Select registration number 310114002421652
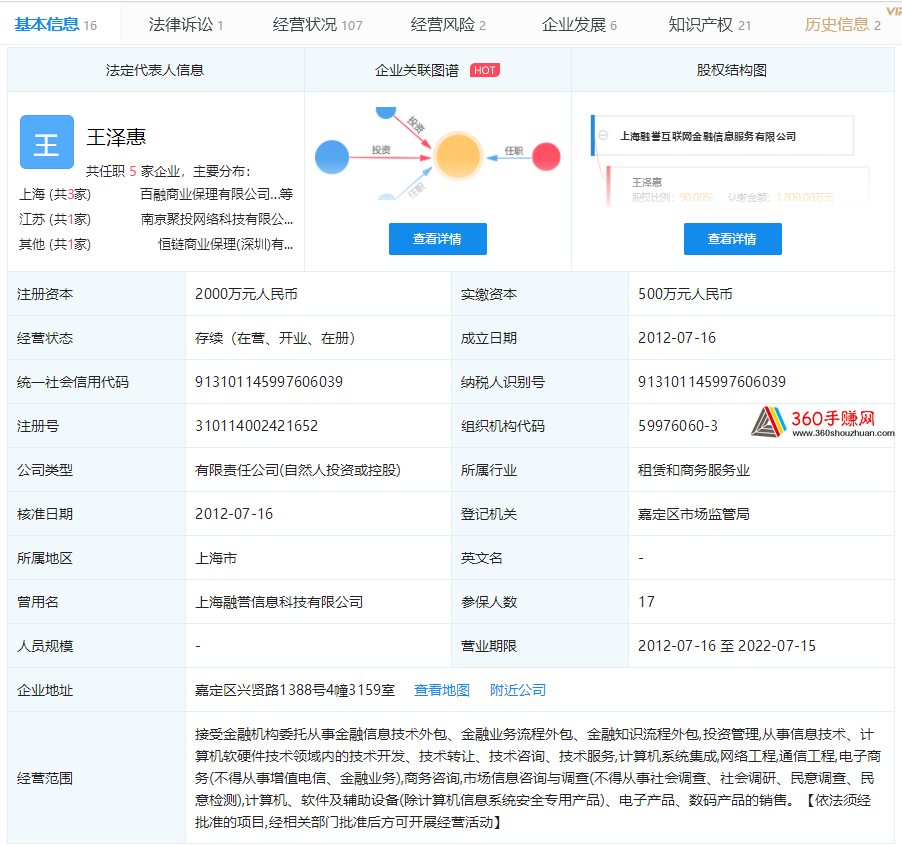The height and width of the screenshot is (845, 902). pos(257,426)
